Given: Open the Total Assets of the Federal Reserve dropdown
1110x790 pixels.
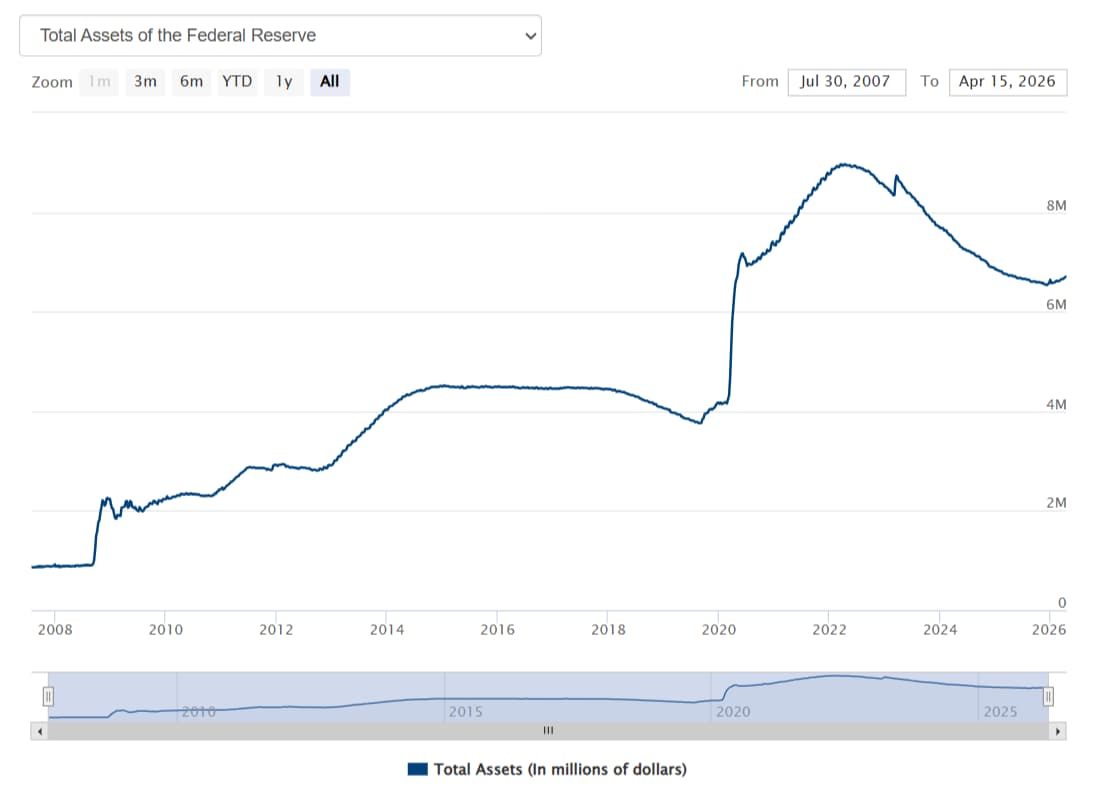Looking at the screenshot, I should click(280, 36).
